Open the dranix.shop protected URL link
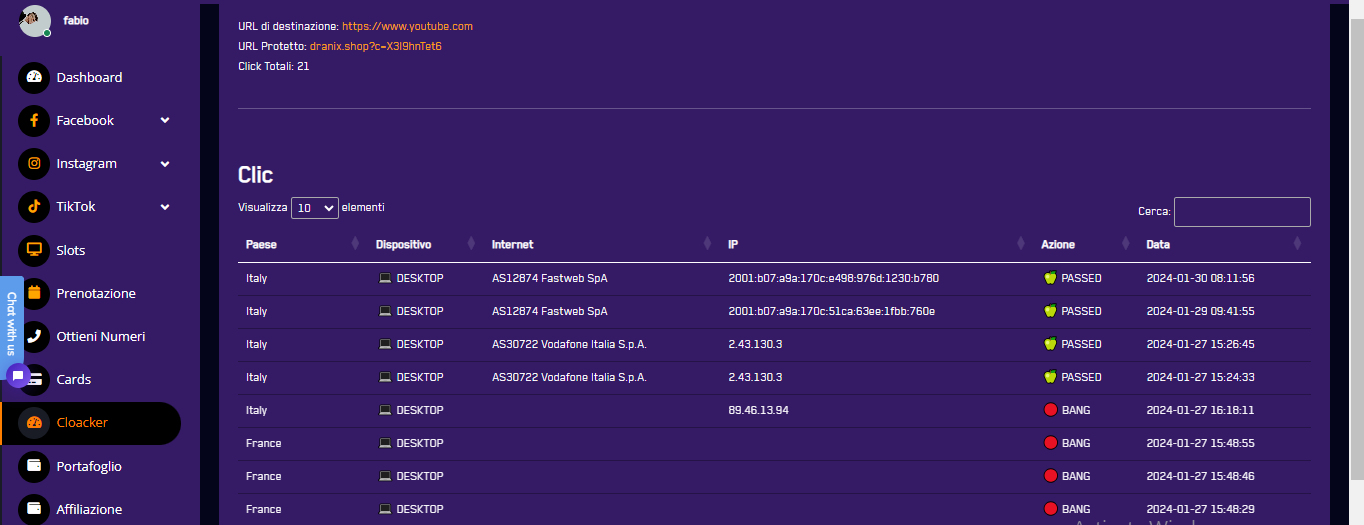This screenshot has height=525, width=1364. 375,46
